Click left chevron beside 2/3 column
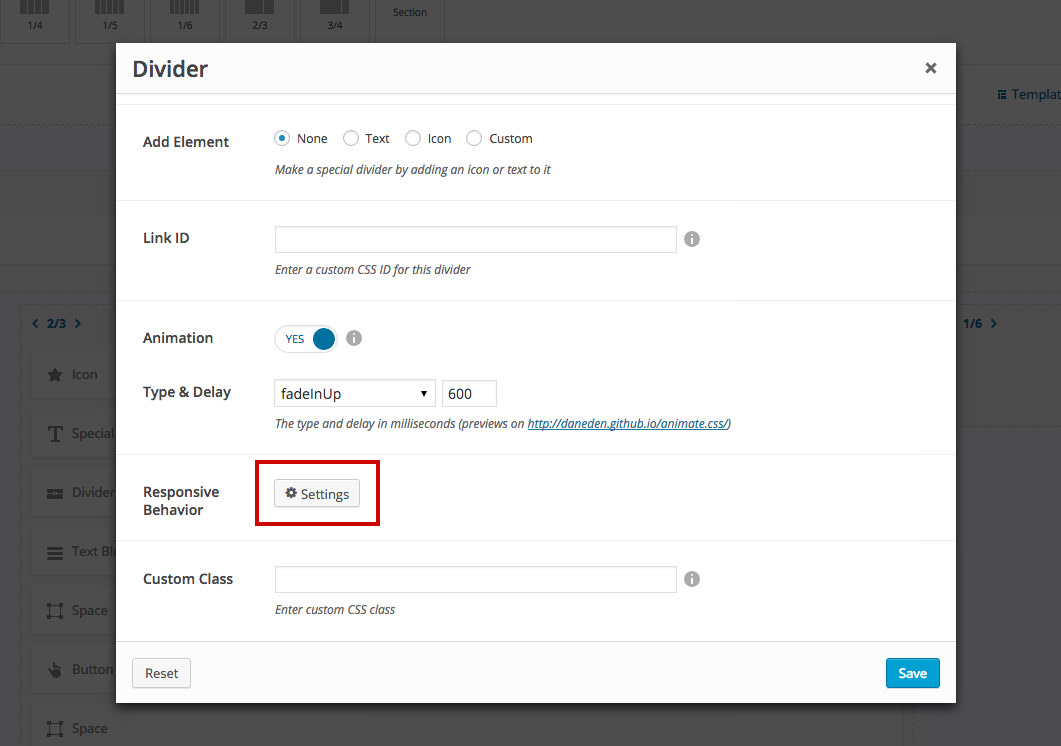 coord(35,324)
